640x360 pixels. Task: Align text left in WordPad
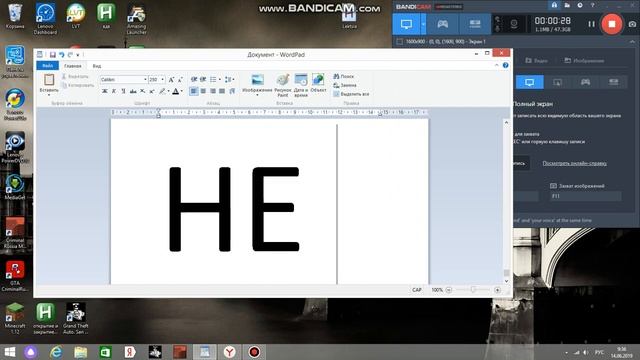pos(194,91)
